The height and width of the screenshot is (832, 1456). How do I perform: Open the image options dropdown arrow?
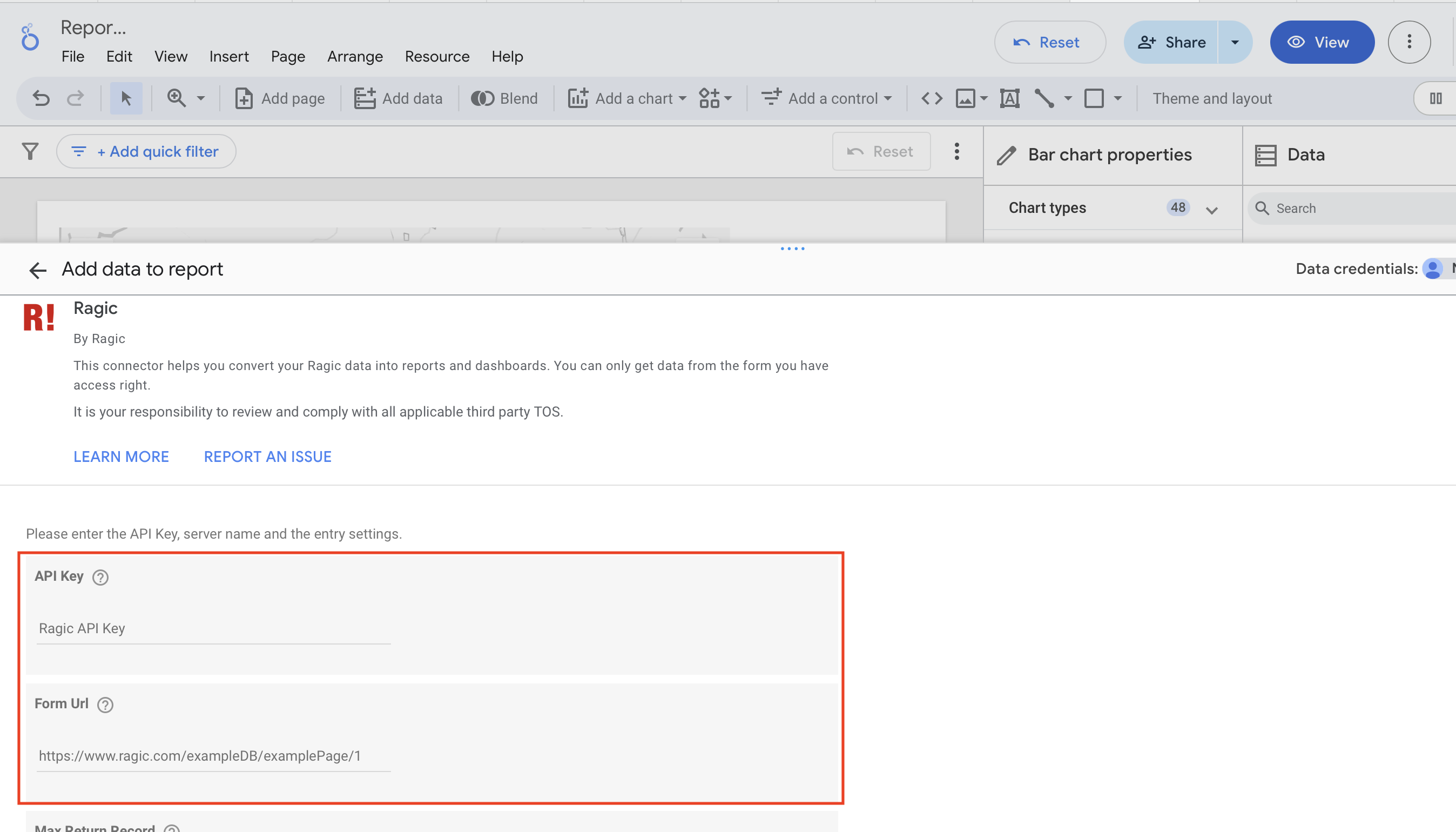coord(983,98)
